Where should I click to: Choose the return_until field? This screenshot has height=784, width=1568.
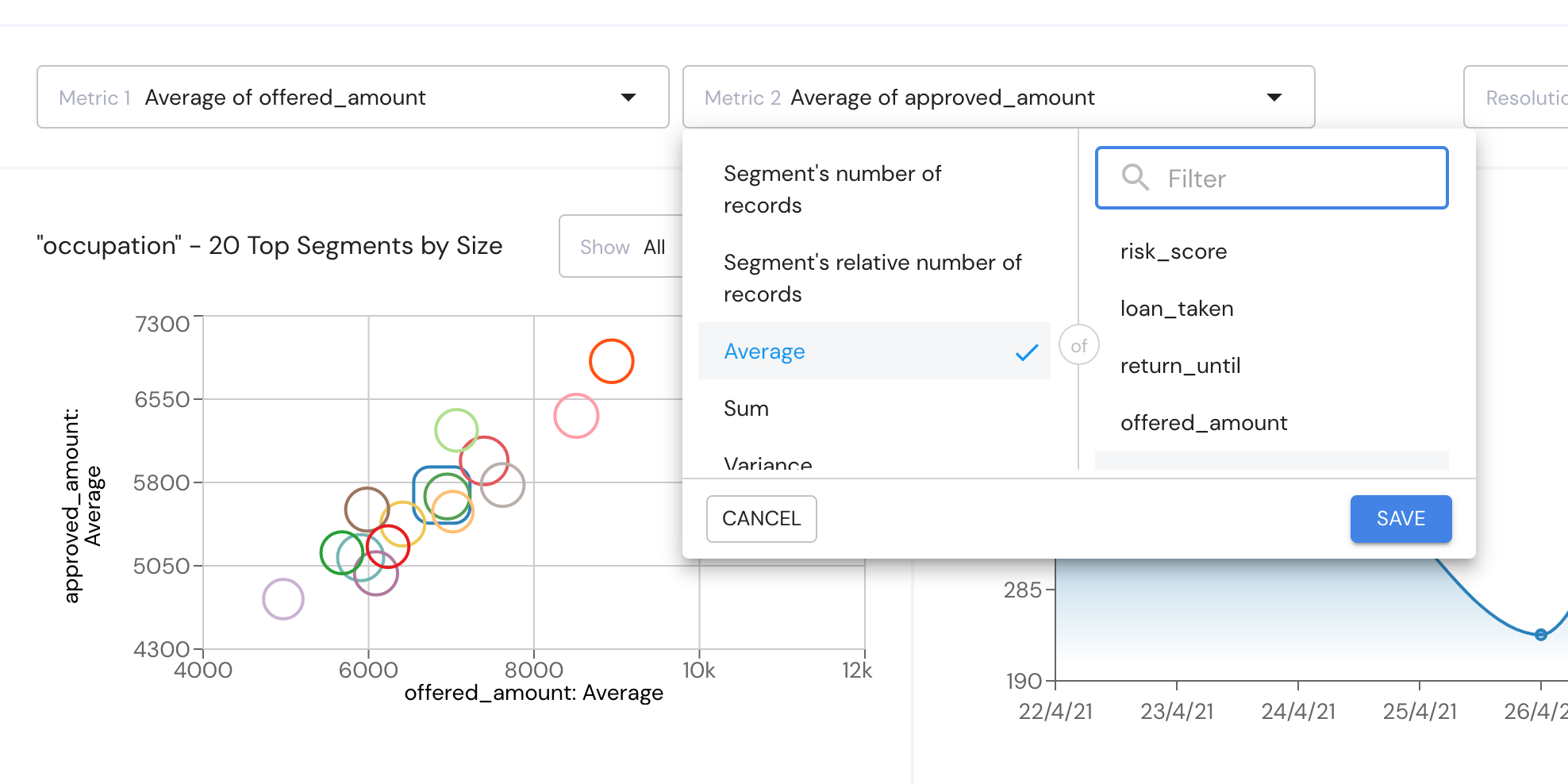click(x=1271, y=366)
